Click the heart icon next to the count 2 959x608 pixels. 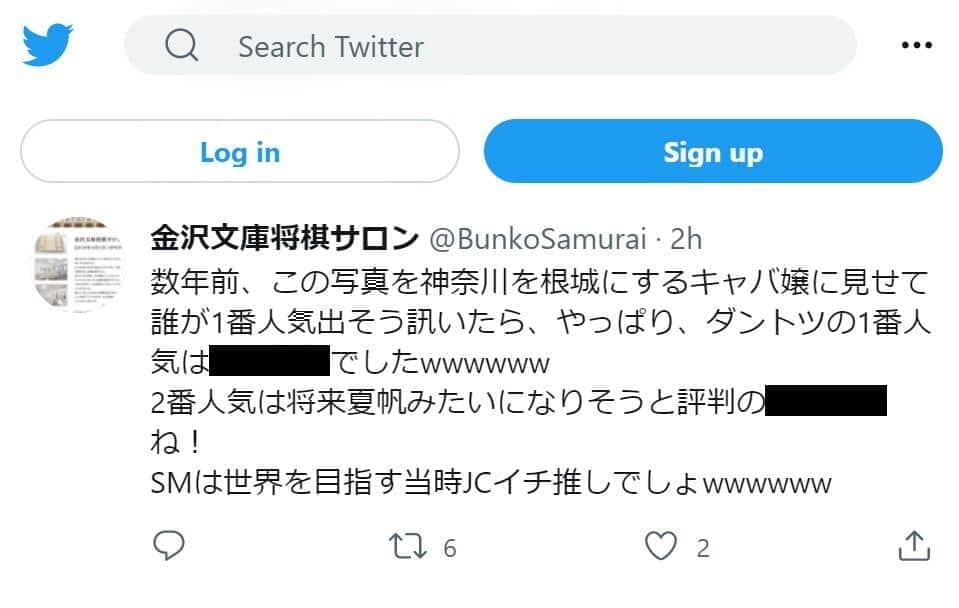[x=662, y=547]
